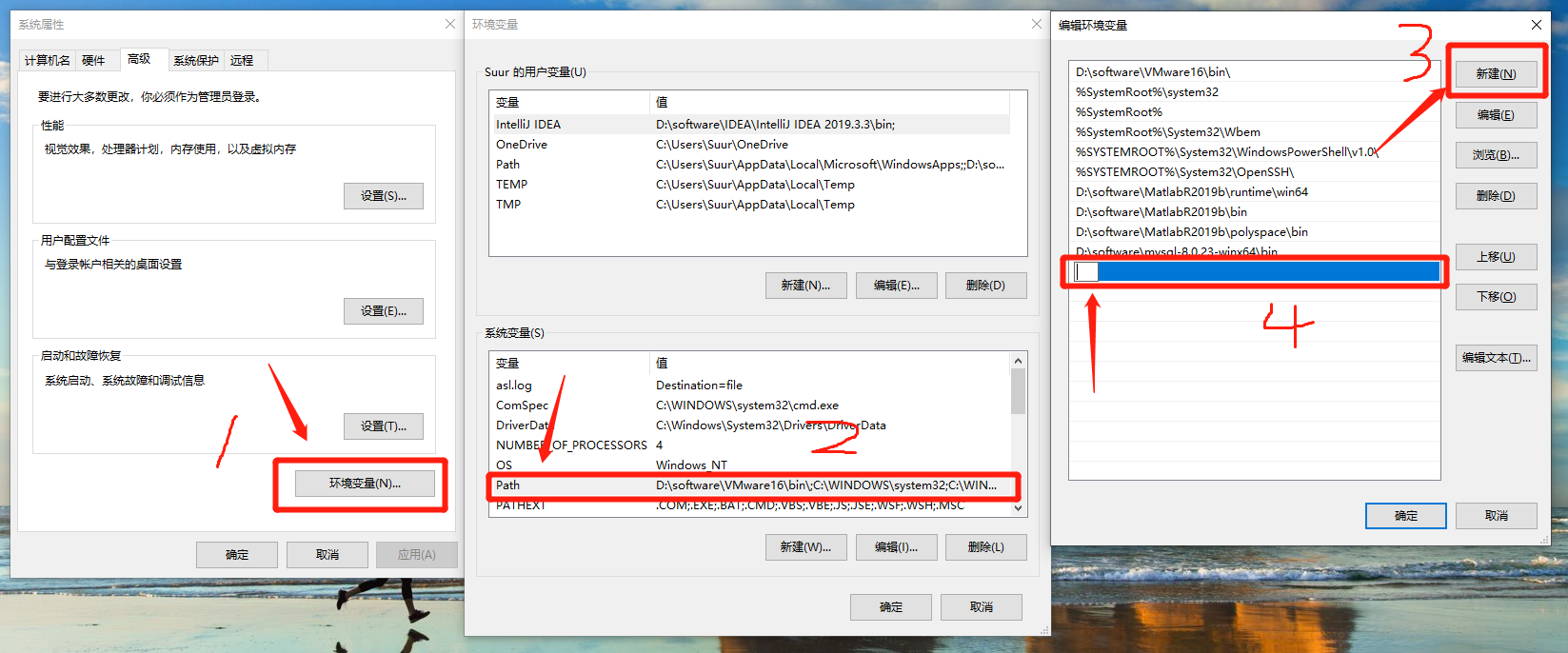Click 设置(T)... under 启动和故障恢复
1568x653 pixels.
point(384,426)
